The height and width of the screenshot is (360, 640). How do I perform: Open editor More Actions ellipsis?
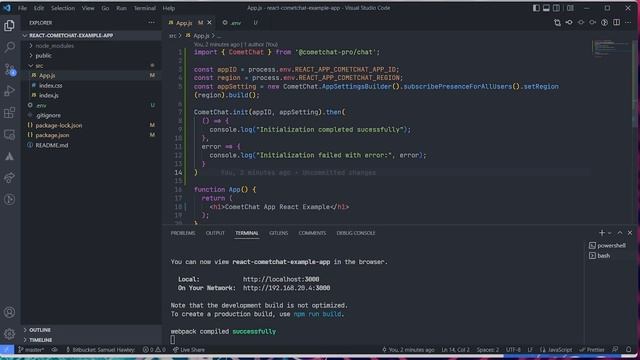coord(628,22)
